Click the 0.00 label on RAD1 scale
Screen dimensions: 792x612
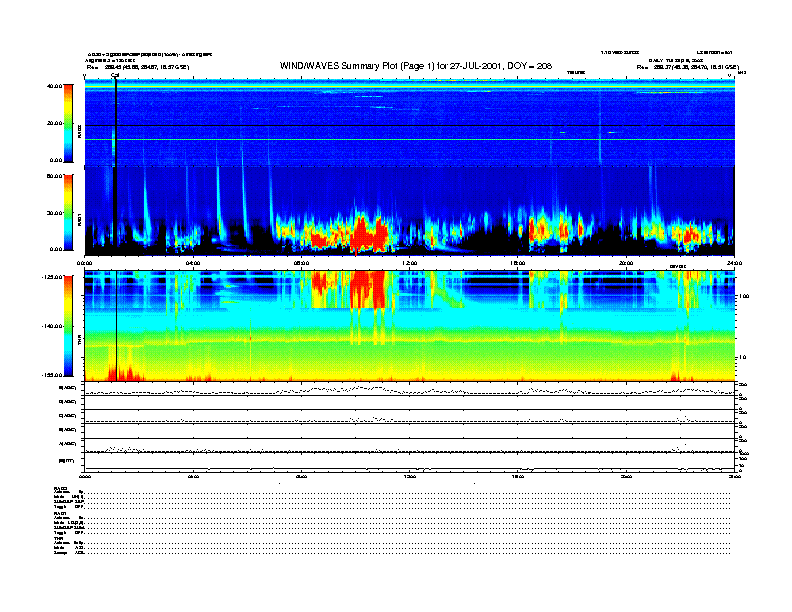click(x=56, y=249)
